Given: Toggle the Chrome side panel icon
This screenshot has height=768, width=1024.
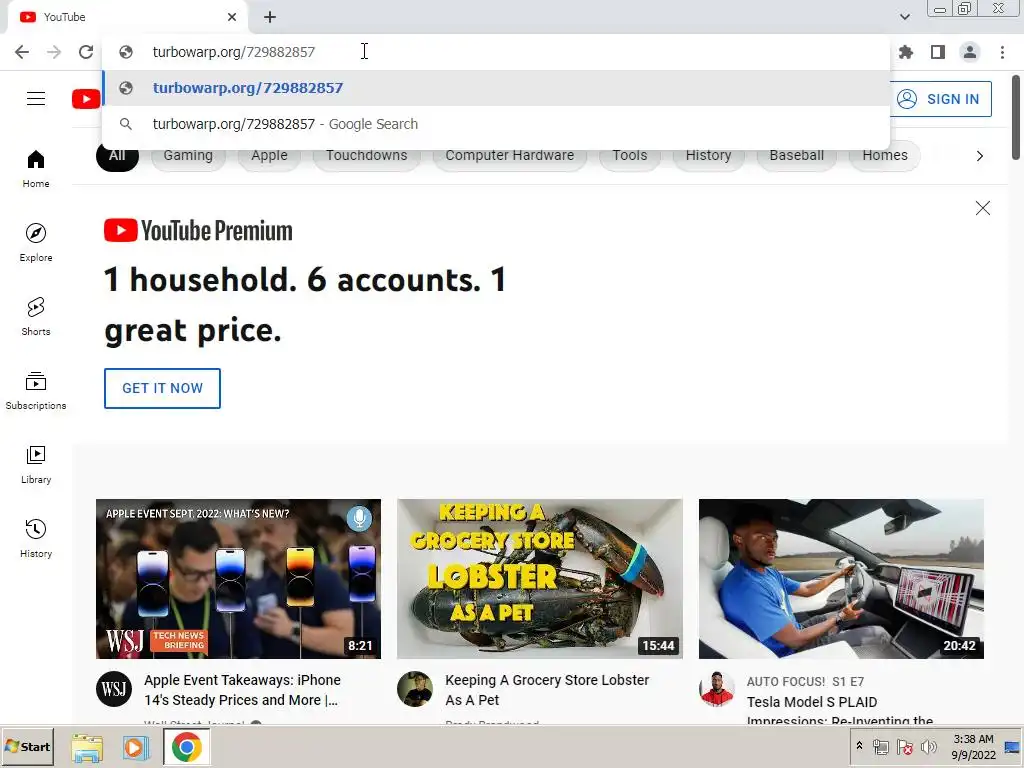Looking at the screenshot, I should click(x=938, y=52).
